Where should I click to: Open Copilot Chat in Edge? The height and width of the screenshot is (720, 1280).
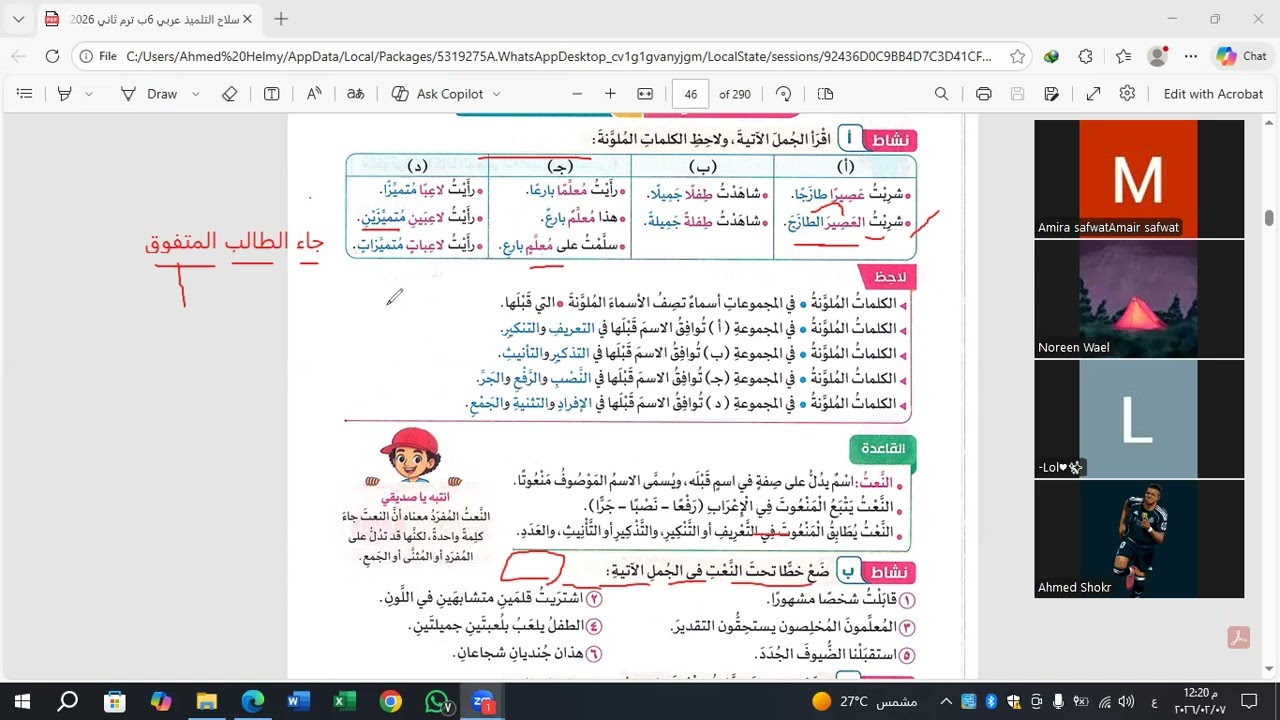[x=1241, y=57]
